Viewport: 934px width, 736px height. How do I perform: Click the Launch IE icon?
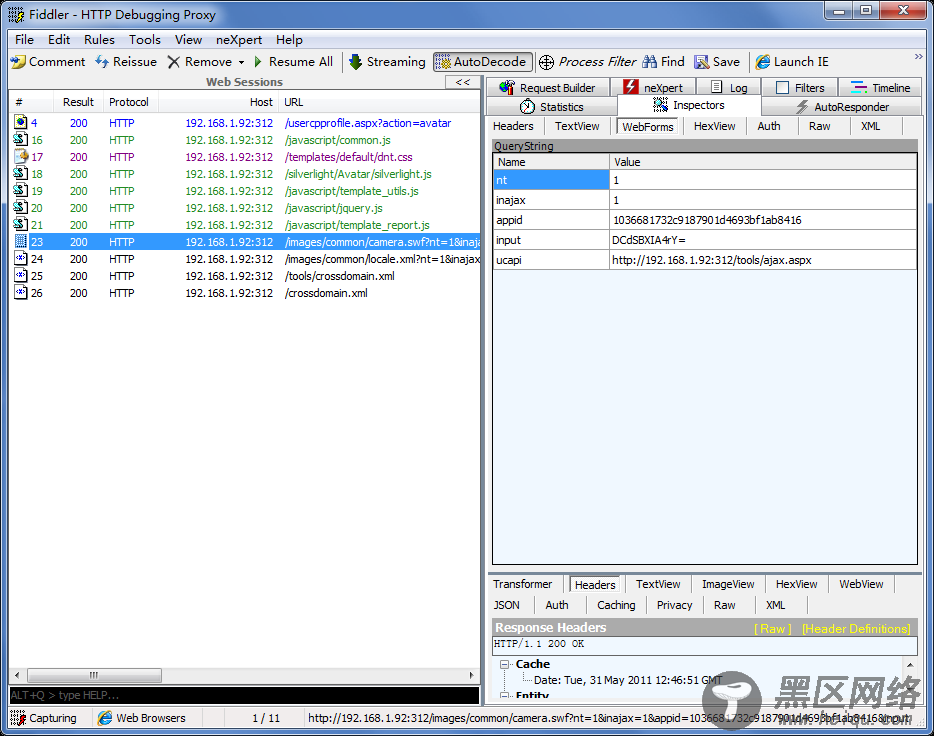(x=762, y=62)
